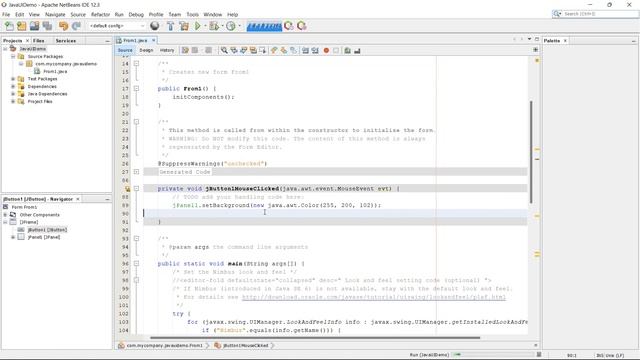Switch to the History view
Screen dimensions: 640x360
(167, 50)
